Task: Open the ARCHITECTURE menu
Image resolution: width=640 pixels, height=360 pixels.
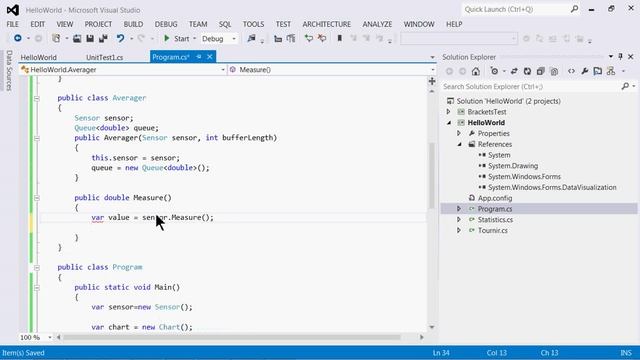Action: coord(327,24)
